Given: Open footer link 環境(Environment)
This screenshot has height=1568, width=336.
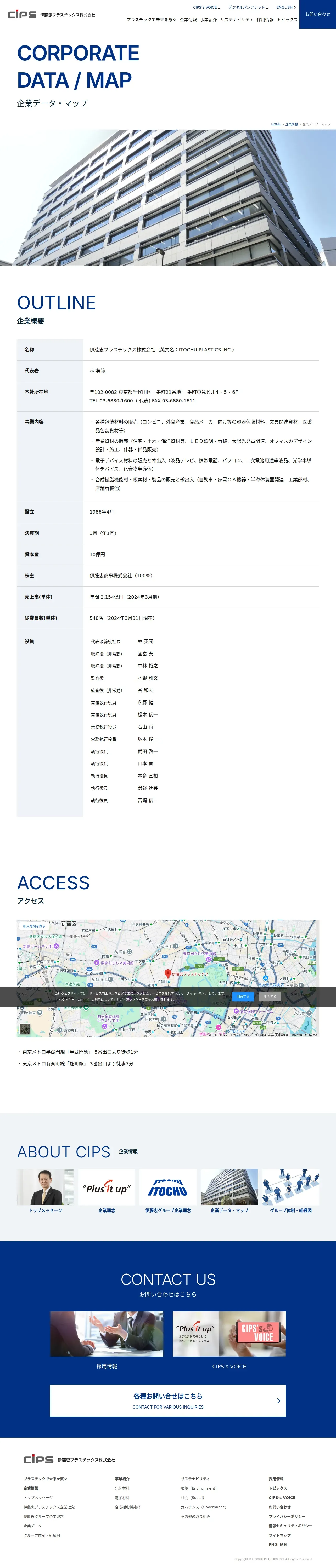Looking at the screenshot, I should [x=199, y=1488].
